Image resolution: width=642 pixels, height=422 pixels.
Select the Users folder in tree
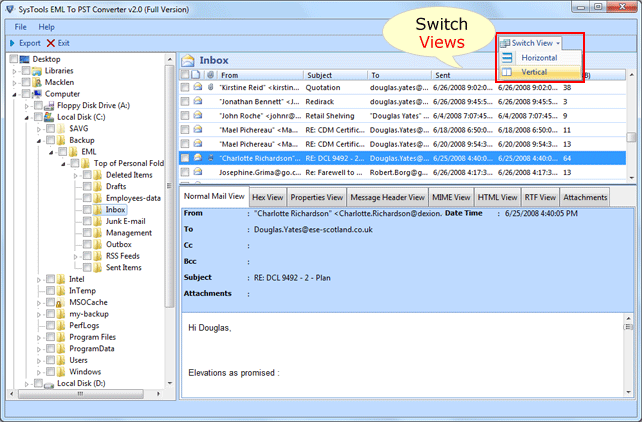coord(78,360)
